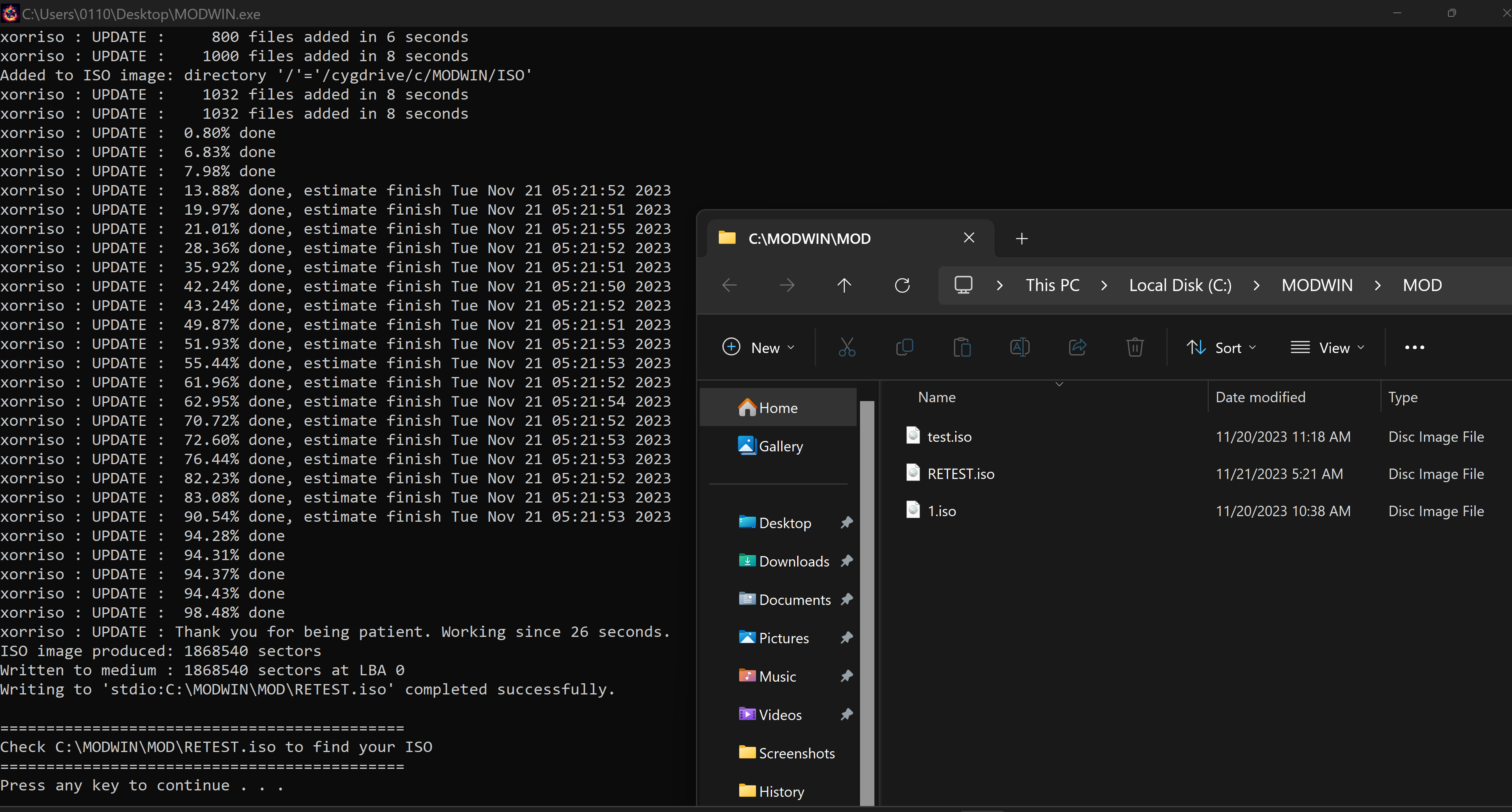The width and height of the screenshot is (1512, 812).
Task: Click the MODWIN.exe title bar icon
Action: [x=10, y=13]
